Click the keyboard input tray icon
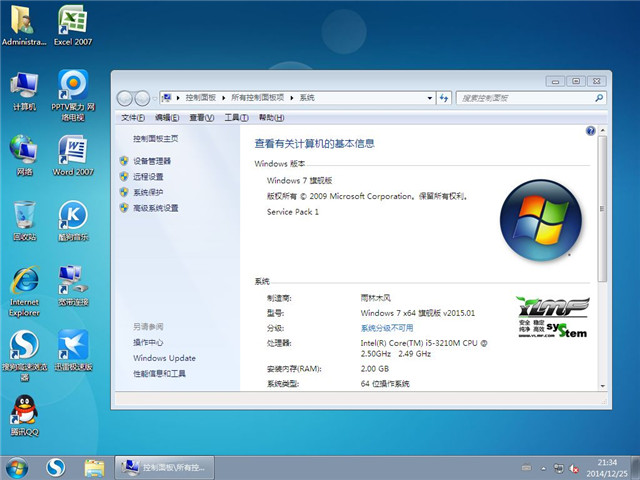The width and height of the screenshot is (640, 480). [527, 468]
